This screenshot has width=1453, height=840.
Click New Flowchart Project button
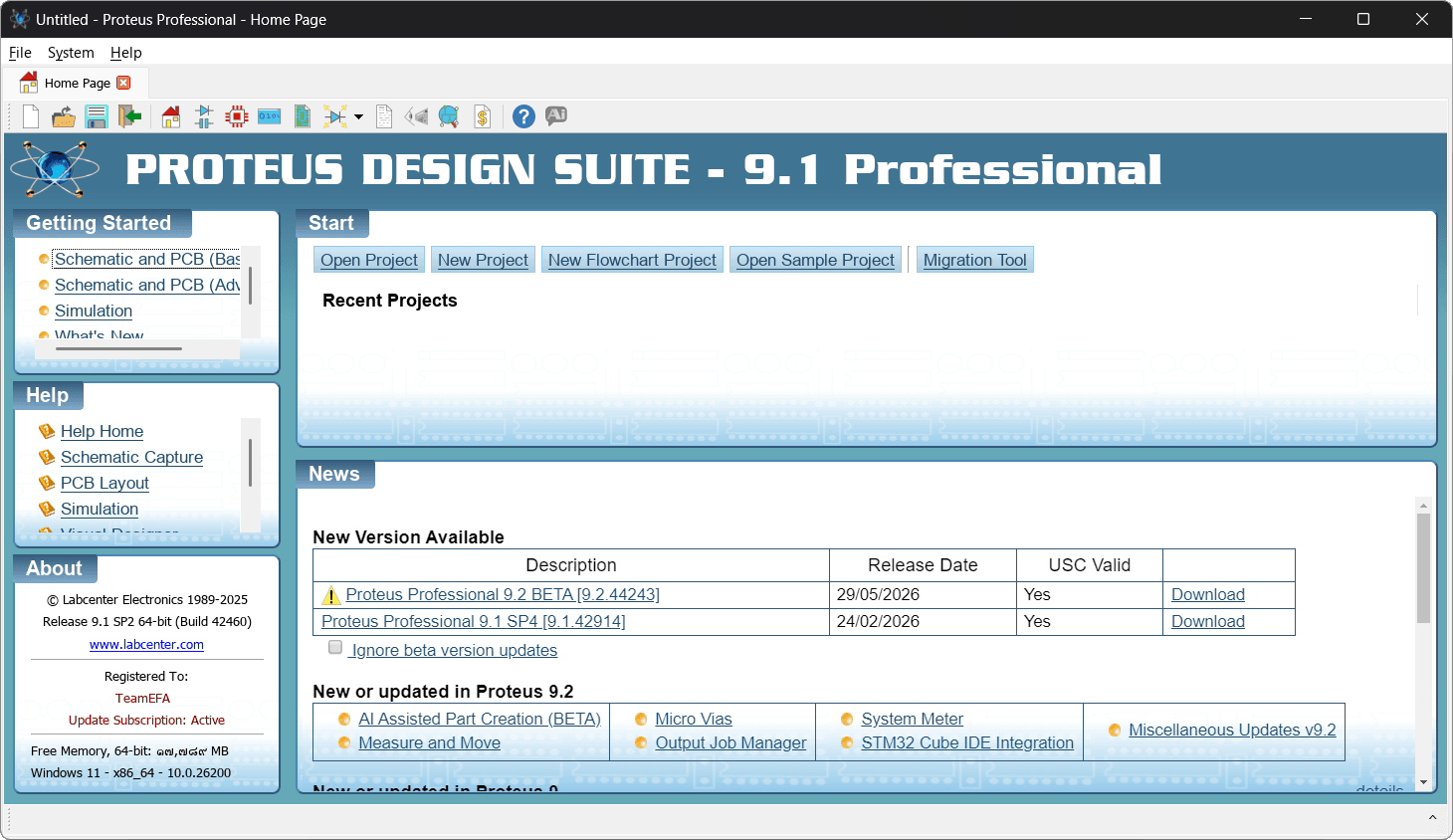point(632,260)
